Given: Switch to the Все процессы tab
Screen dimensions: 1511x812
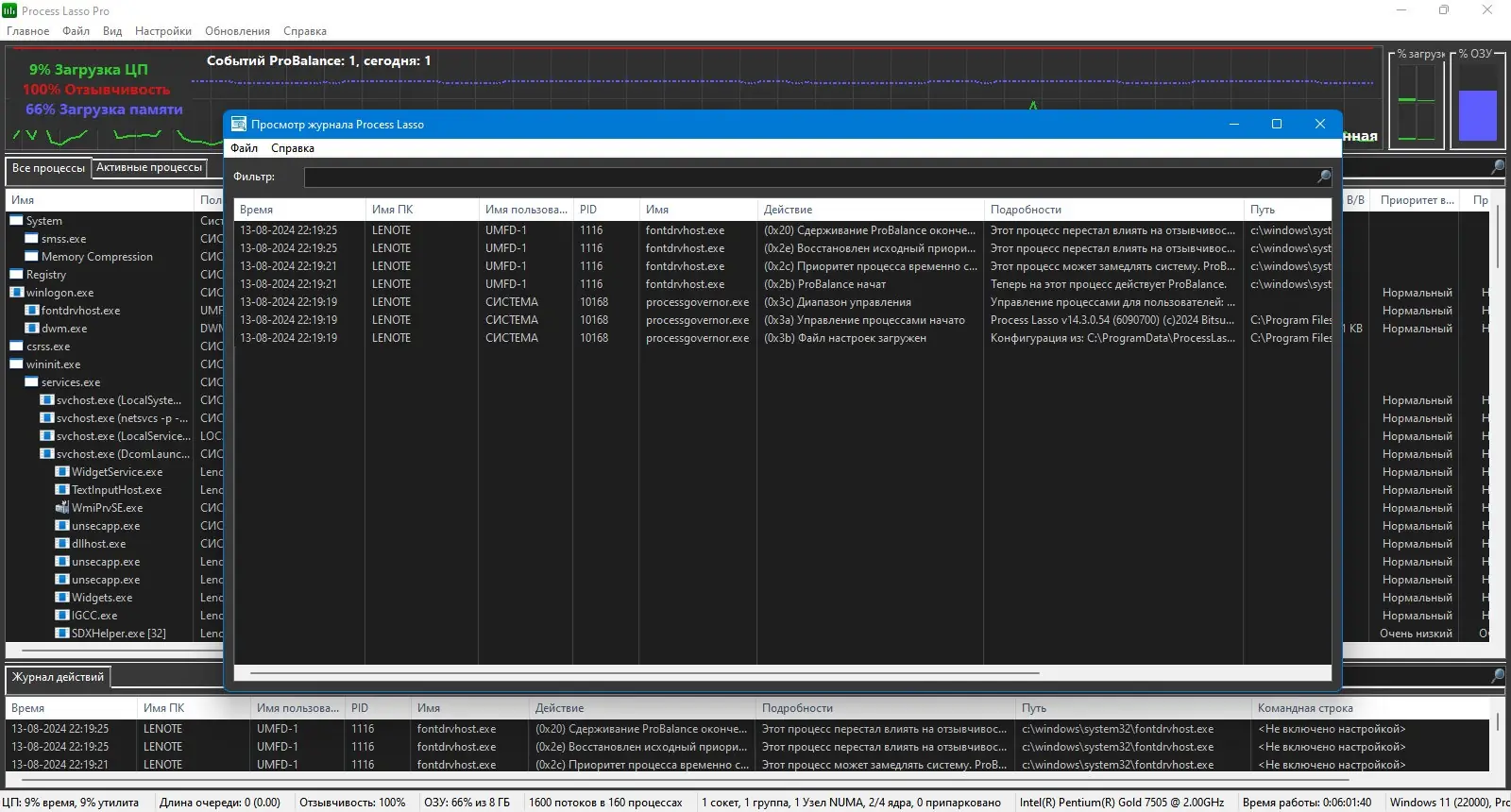Looking at the screenshot, I should pyautogui.click(x=48, y=168).
